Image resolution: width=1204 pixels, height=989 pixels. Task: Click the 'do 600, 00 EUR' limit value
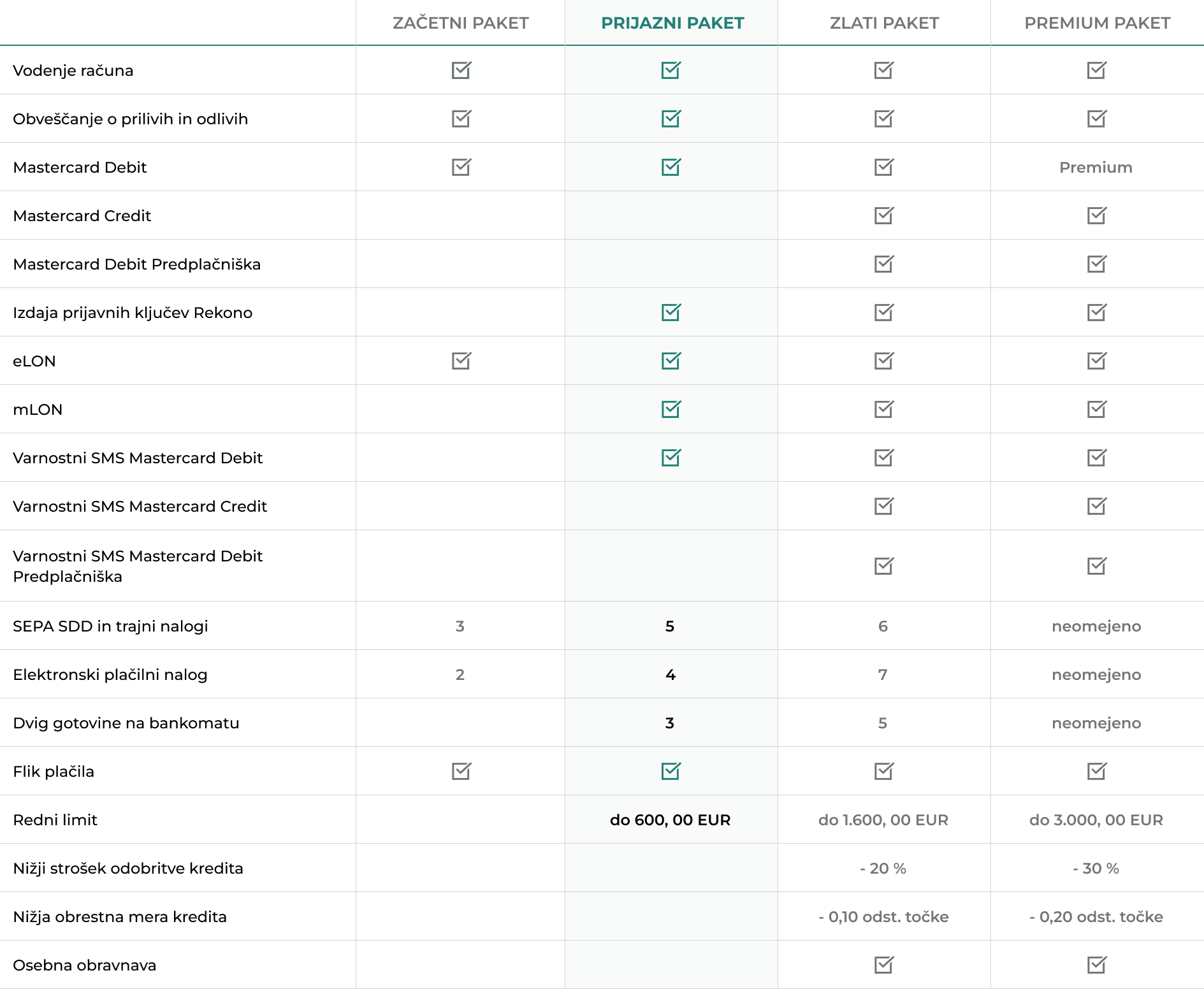click(670, 819)
